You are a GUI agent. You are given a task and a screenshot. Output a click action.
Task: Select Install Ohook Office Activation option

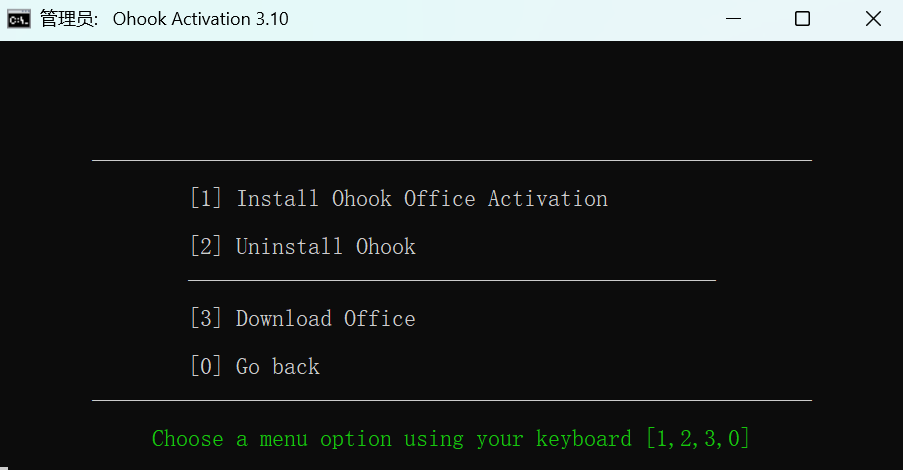pyautogui.click(x=421, y=199)
